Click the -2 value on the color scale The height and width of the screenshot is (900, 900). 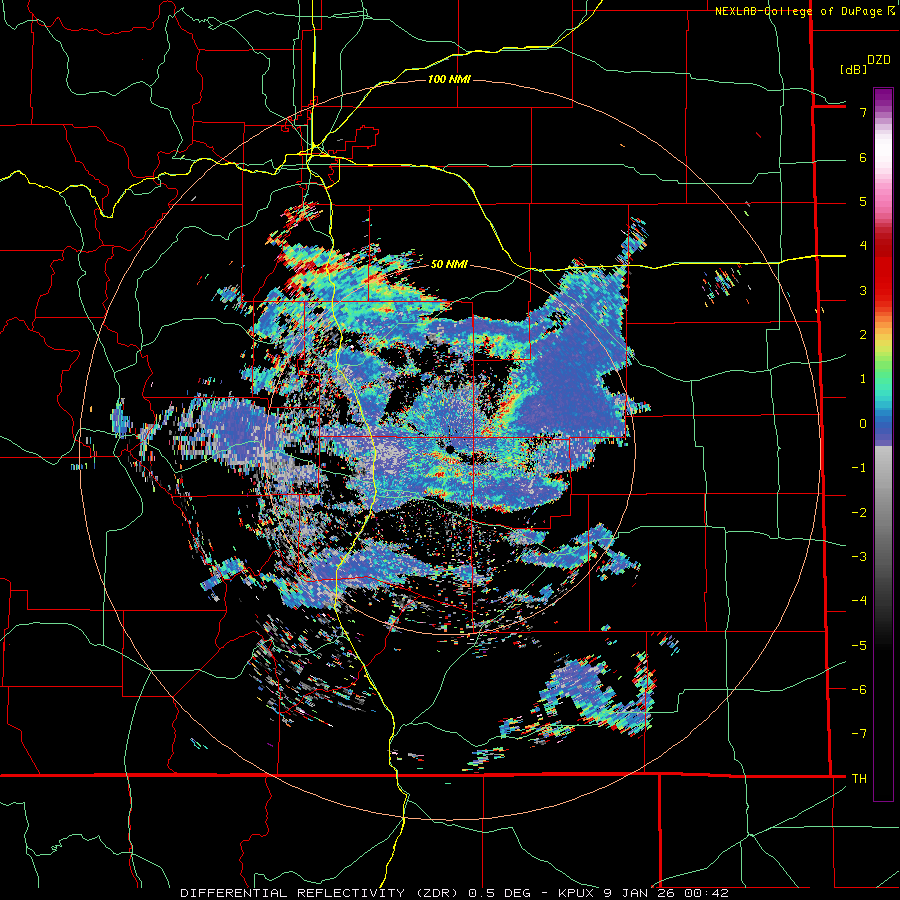[859, 513]
